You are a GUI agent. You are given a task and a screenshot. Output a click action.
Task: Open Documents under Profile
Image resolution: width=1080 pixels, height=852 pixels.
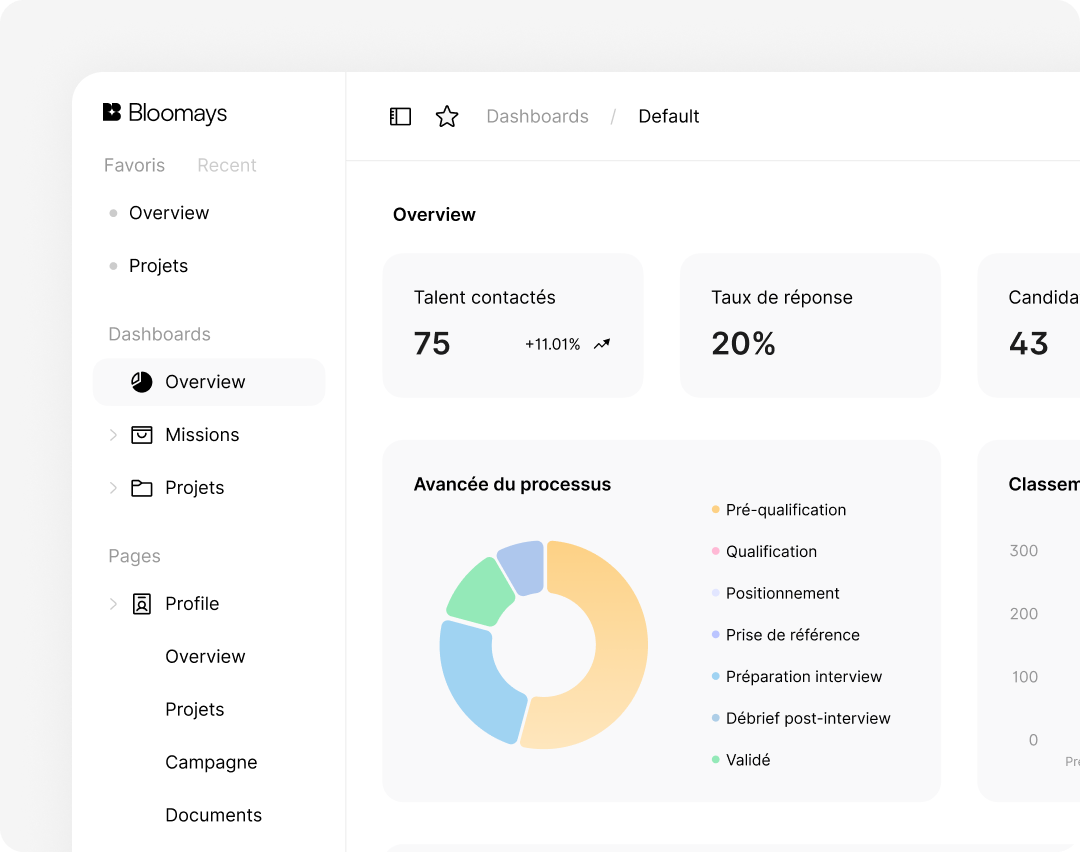(214, 815)
